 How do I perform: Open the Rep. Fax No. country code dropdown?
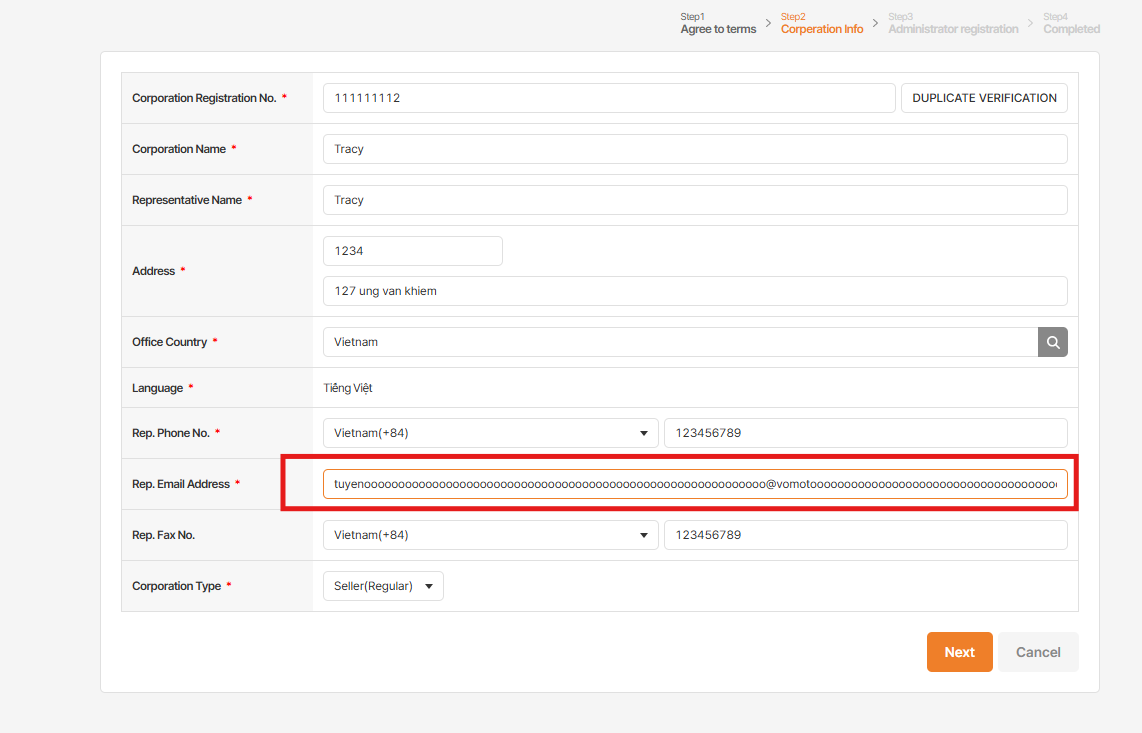pos(490,535)
